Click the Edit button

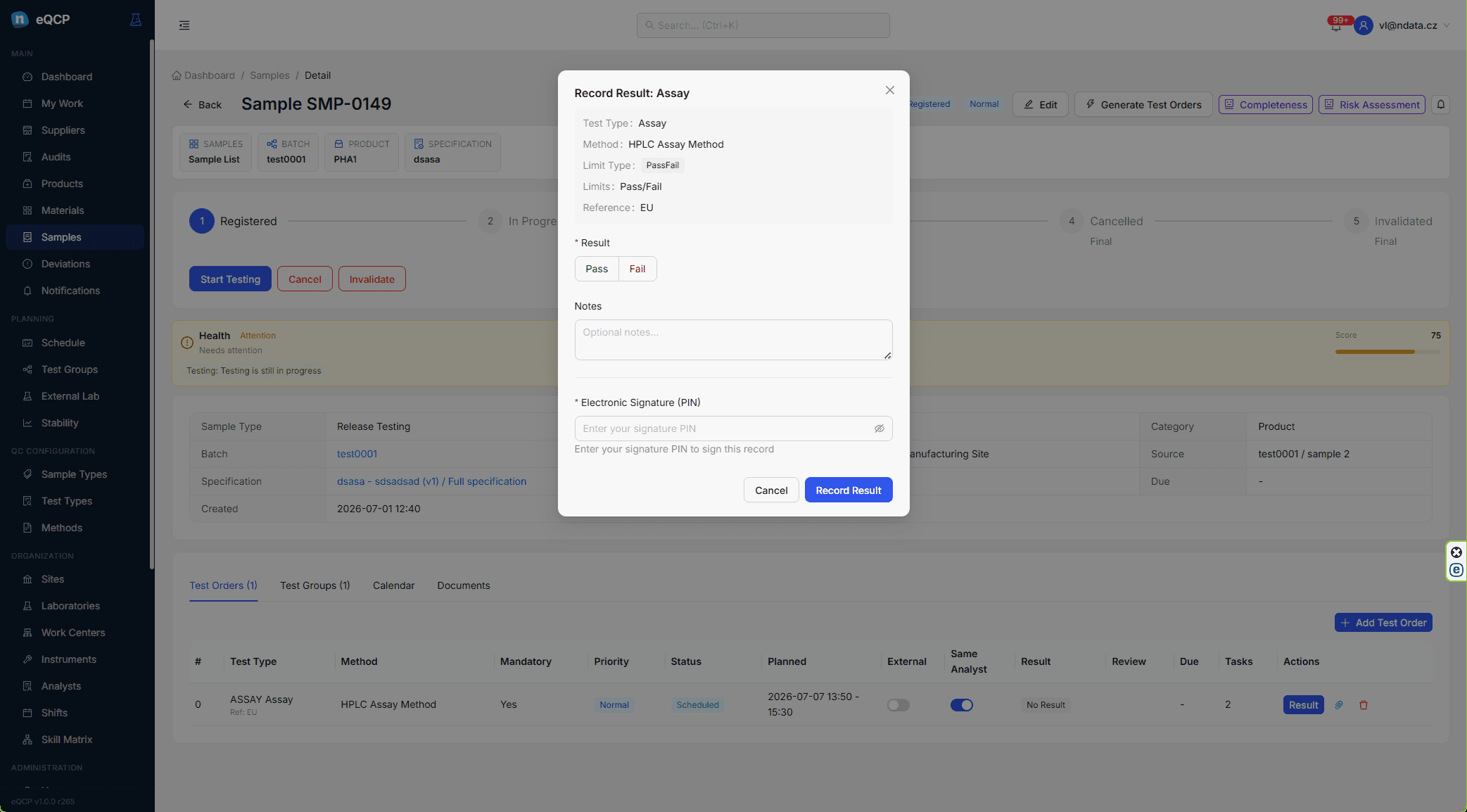(x=1041, y=105)
